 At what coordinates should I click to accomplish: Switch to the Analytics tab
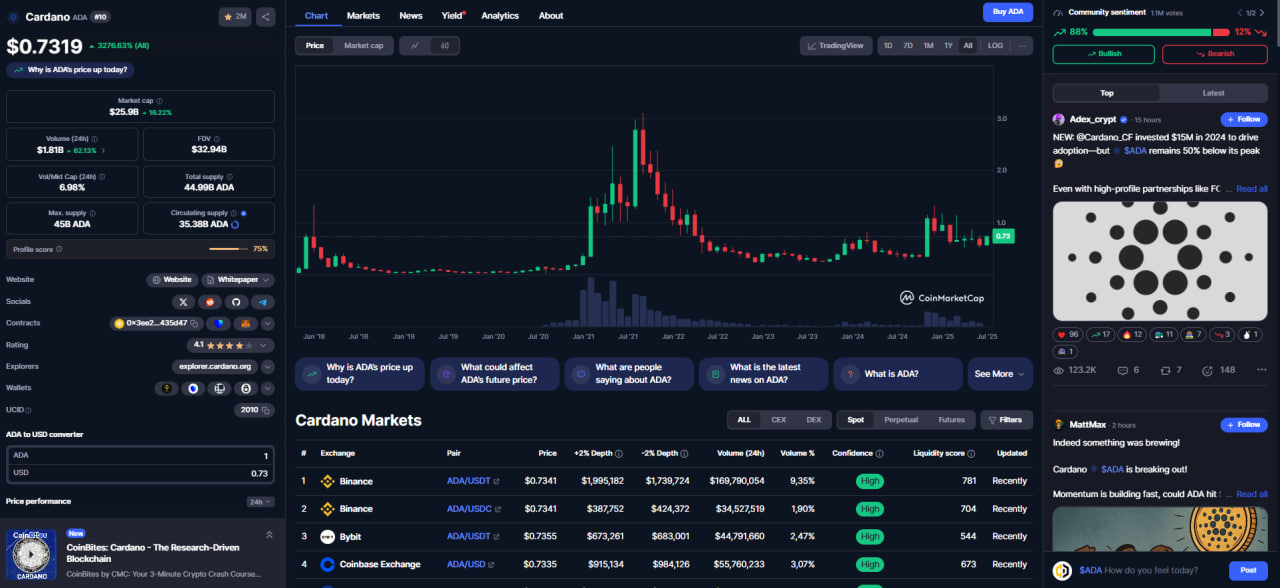500,16
